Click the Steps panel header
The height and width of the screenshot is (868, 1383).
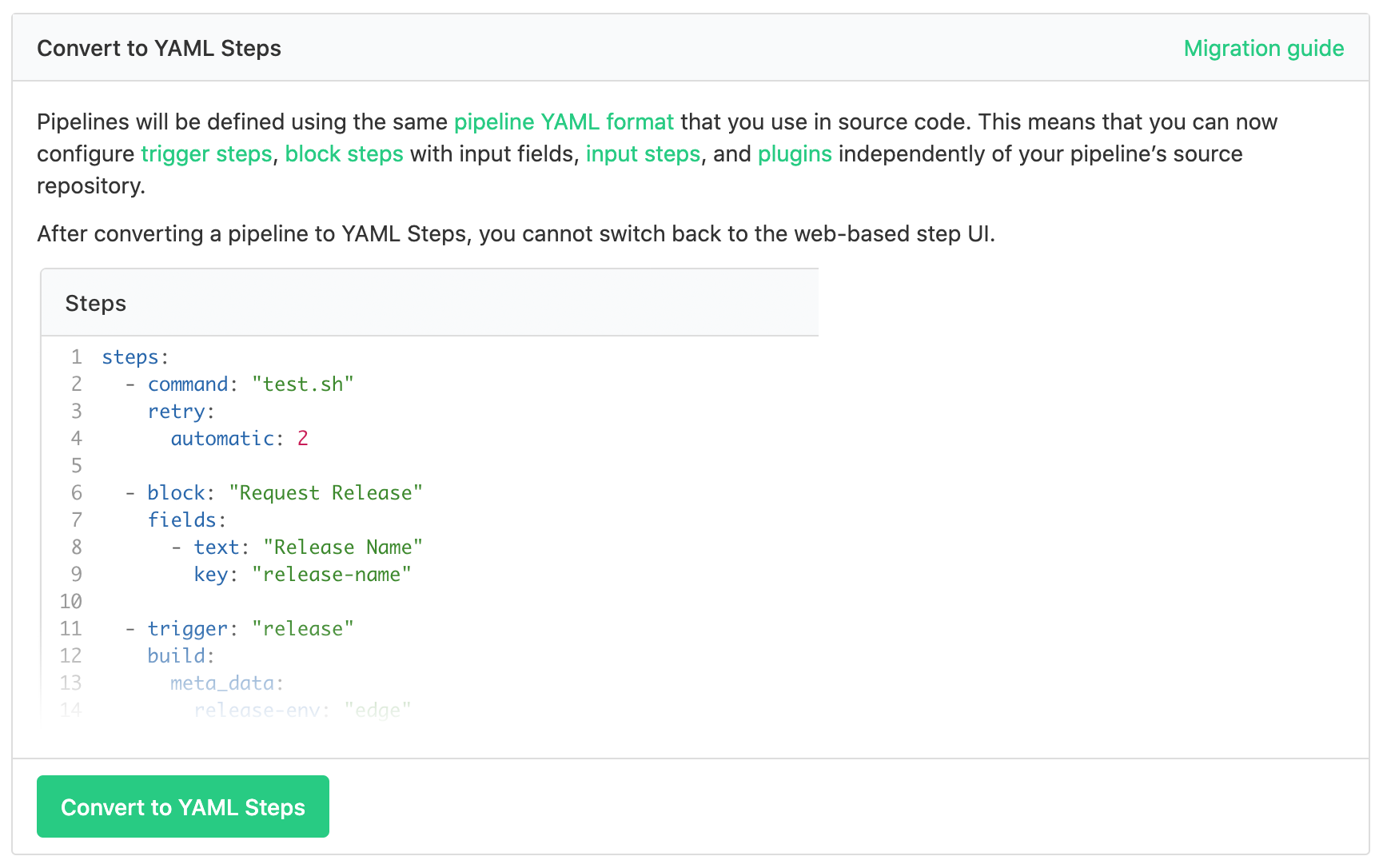pyautogui.click(x=95, y=303)
